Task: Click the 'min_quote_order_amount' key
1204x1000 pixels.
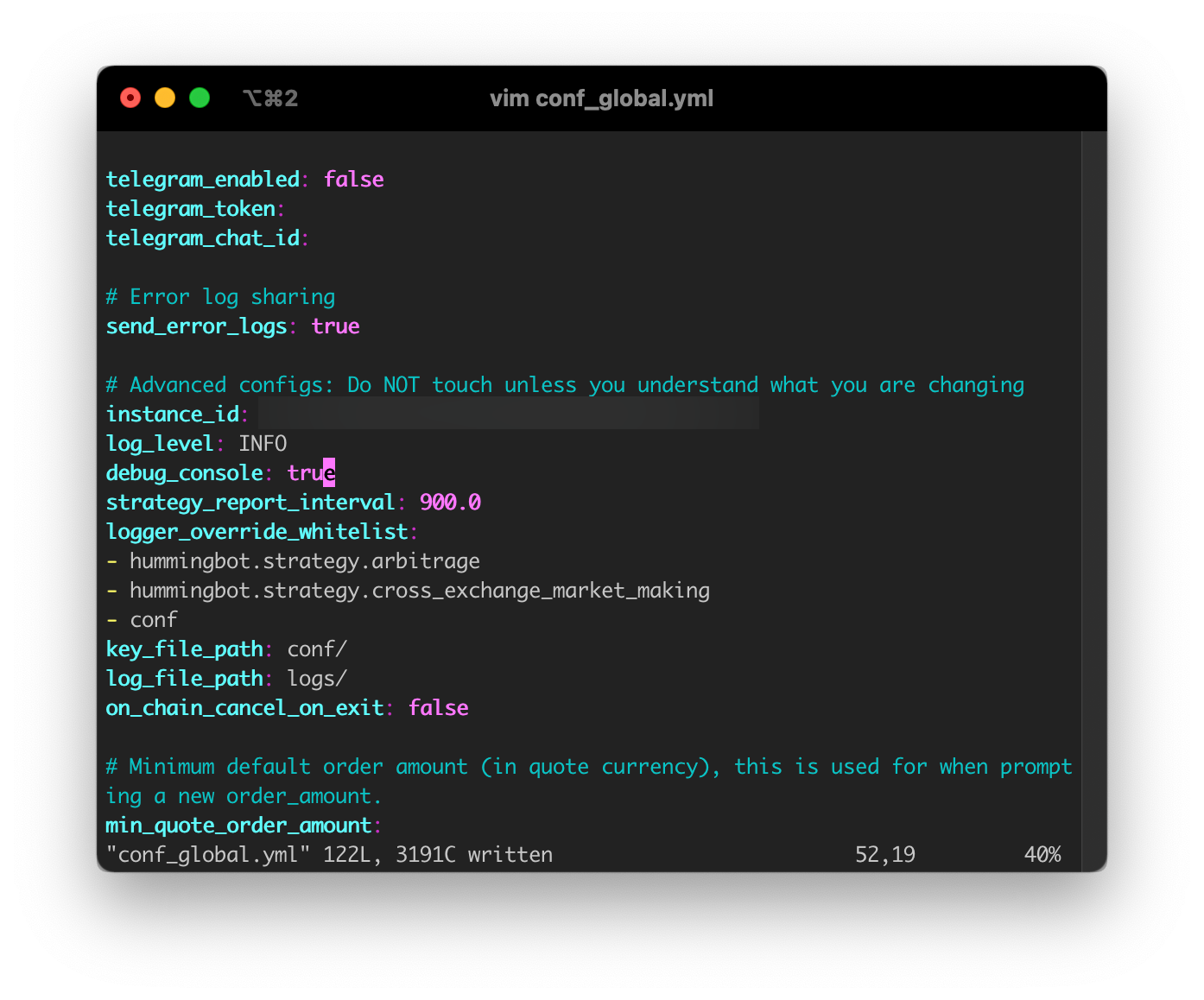Action: (x=239, y=826)
